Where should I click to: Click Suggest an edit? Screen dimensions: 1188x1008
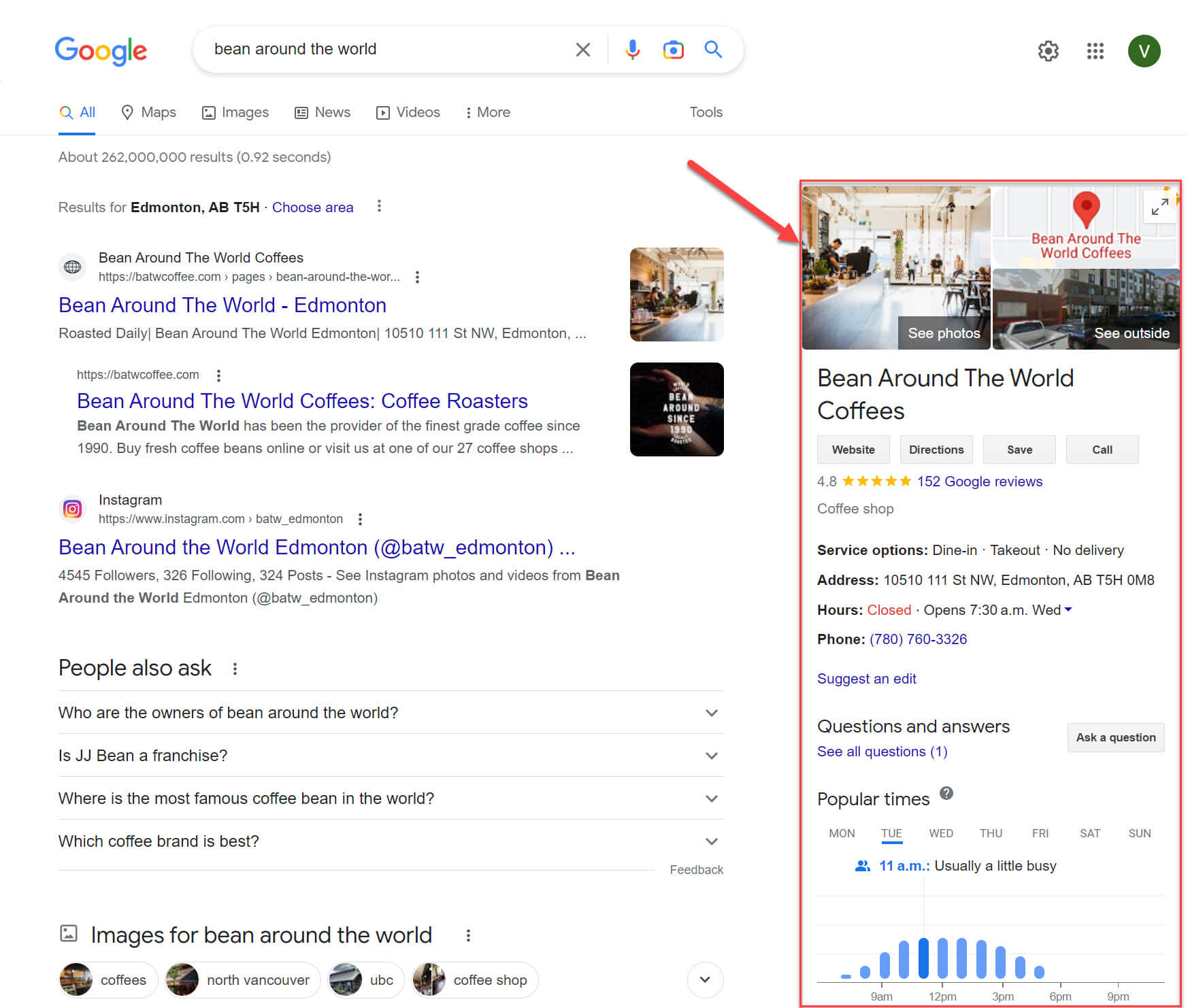tap(866, 679)
